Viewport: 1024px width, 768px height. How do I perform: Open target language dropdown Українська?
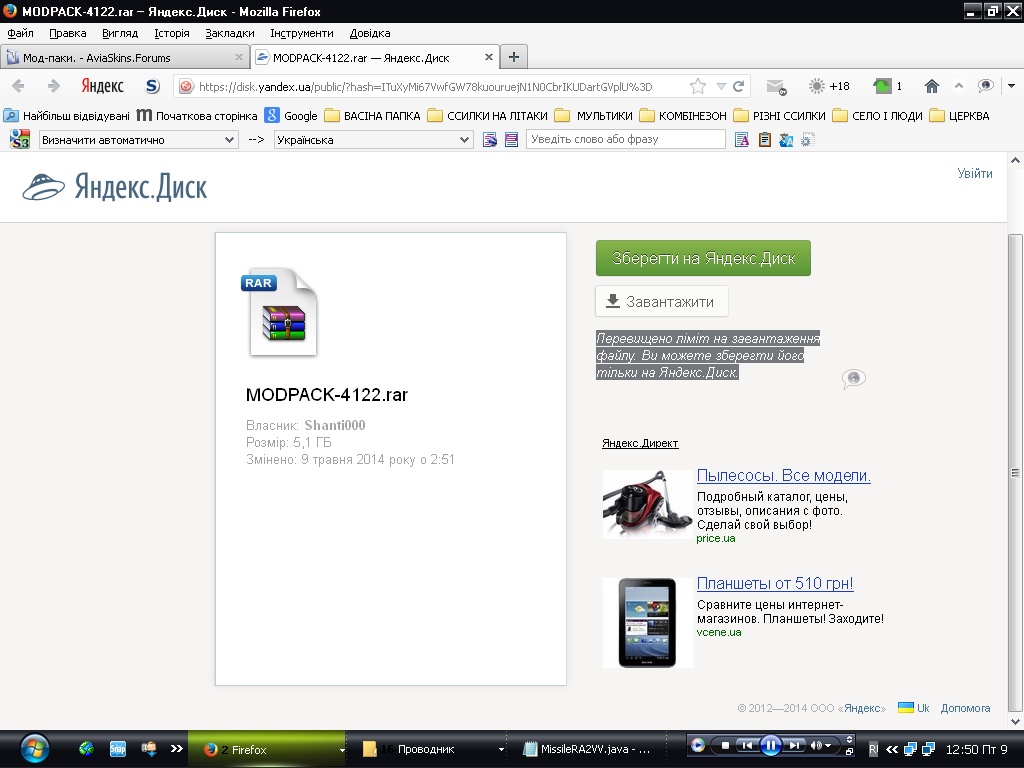[373, 140]
